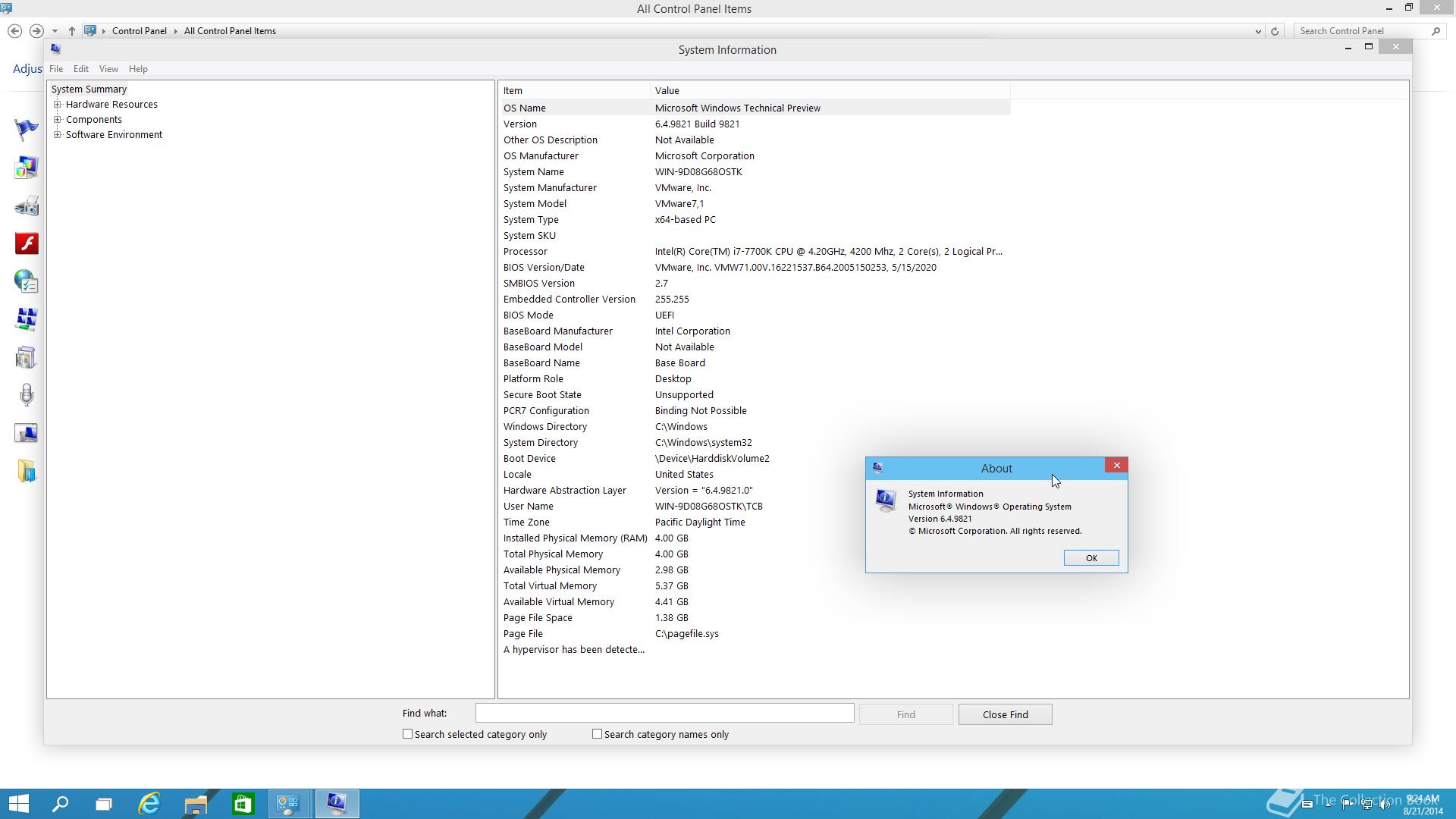Switch to Control Panel taskbar button
The height and width of the screenshot is (819, 1456).
tap(288, 804)
